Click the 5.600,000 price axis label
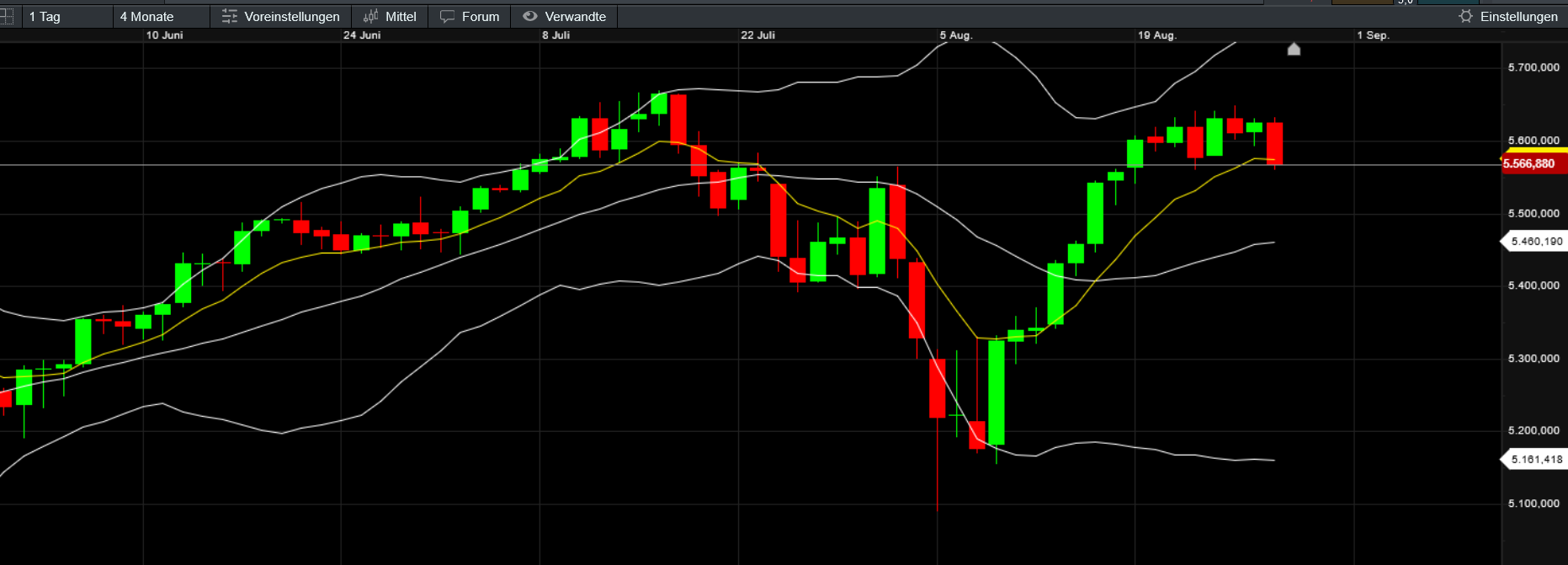Viewport: 1568px width, 565px height. tap(1533, 141)
